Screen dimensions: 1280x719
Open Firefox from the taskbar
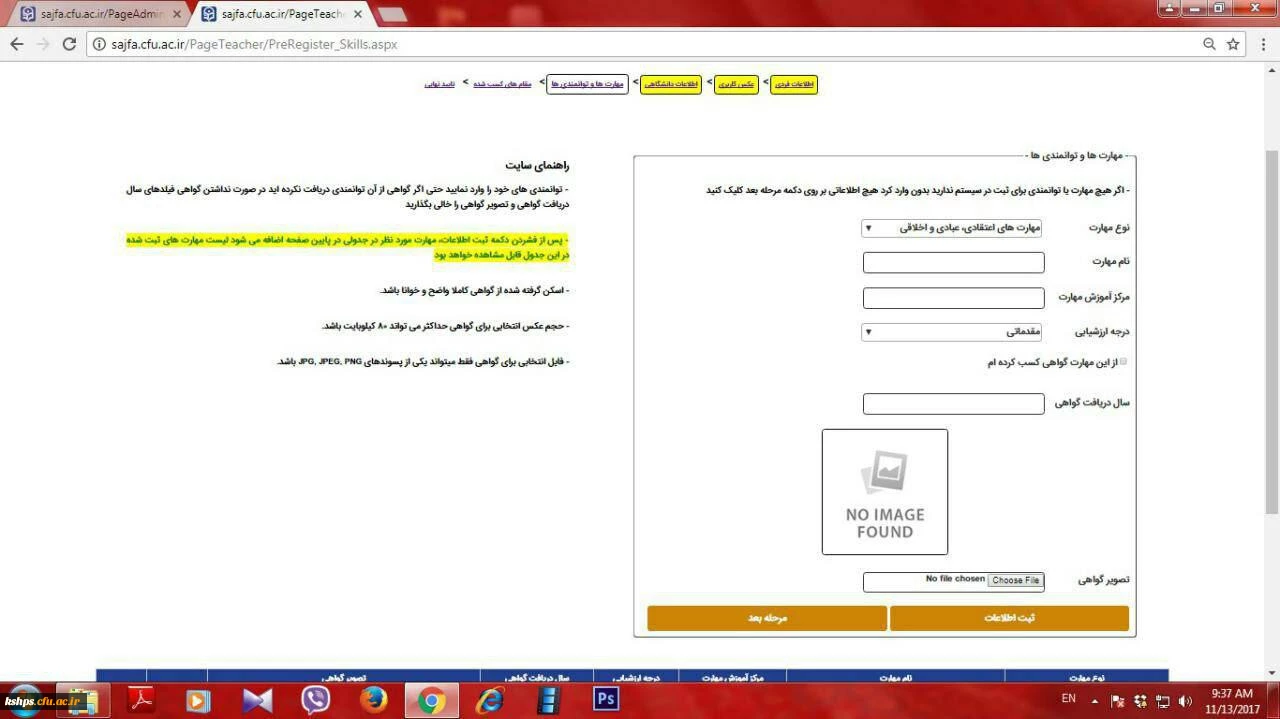[374, 700]
